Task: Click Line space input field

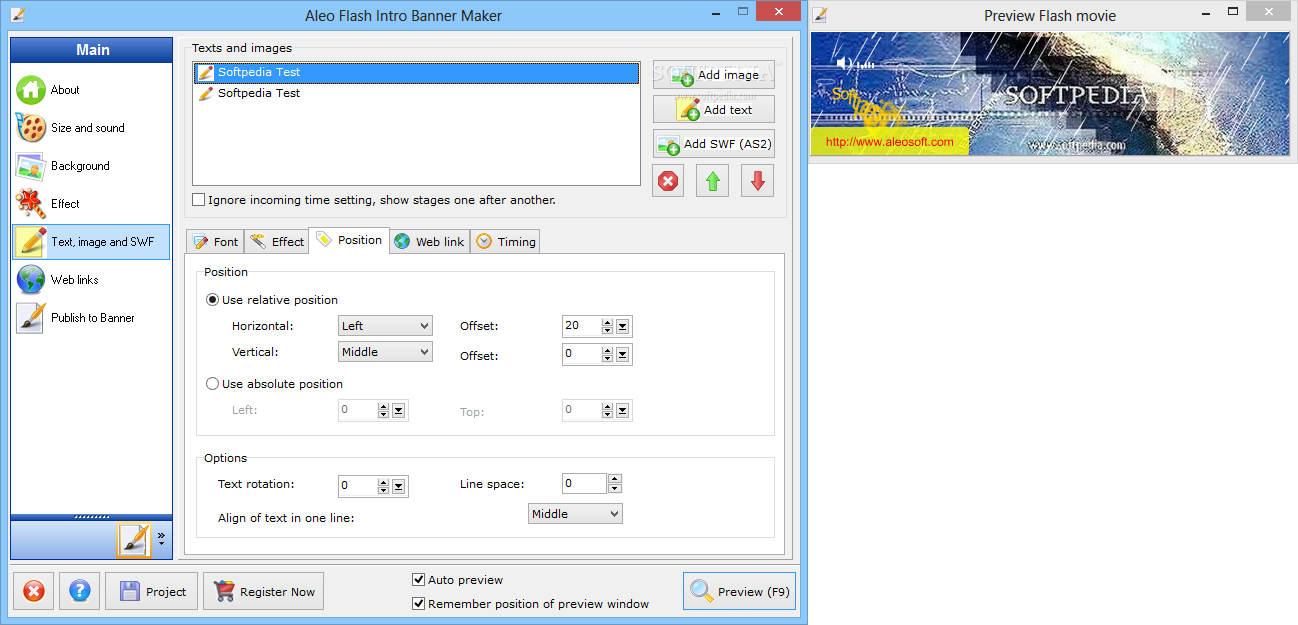Action: click(584, 484)
